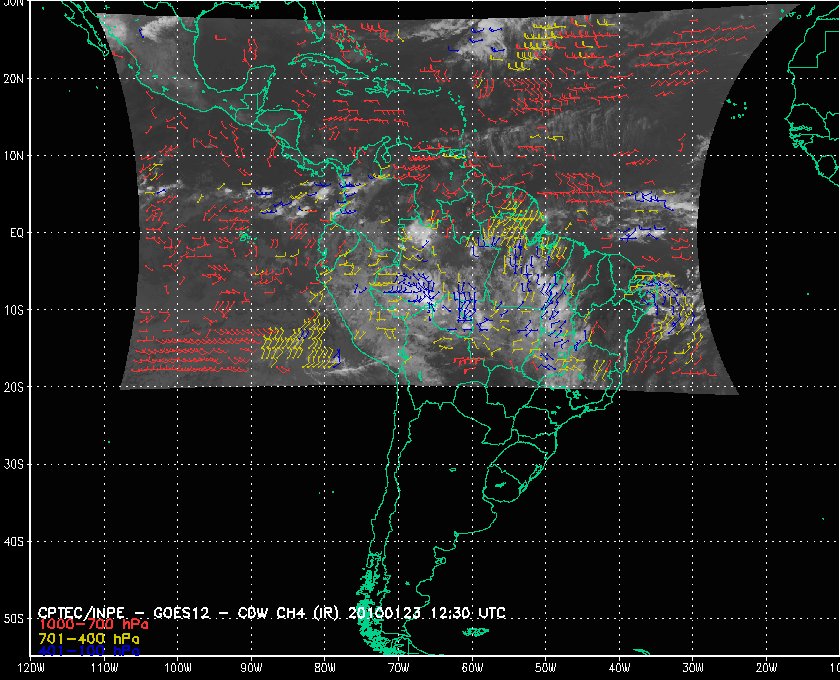Click the 90W longitude label
The image size is (840, 680).
tap(251, 667)
